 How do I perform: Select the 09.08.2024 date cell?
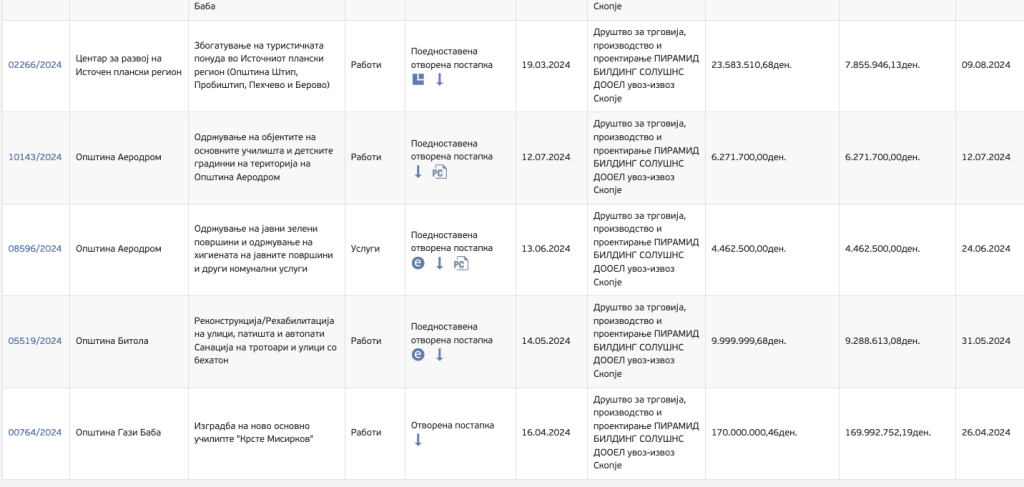pos(982,65)
